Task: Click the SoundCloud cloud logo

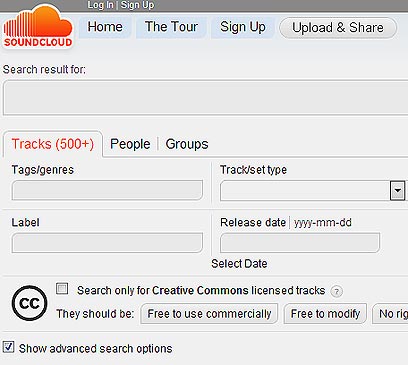Action: pos(38,27)
